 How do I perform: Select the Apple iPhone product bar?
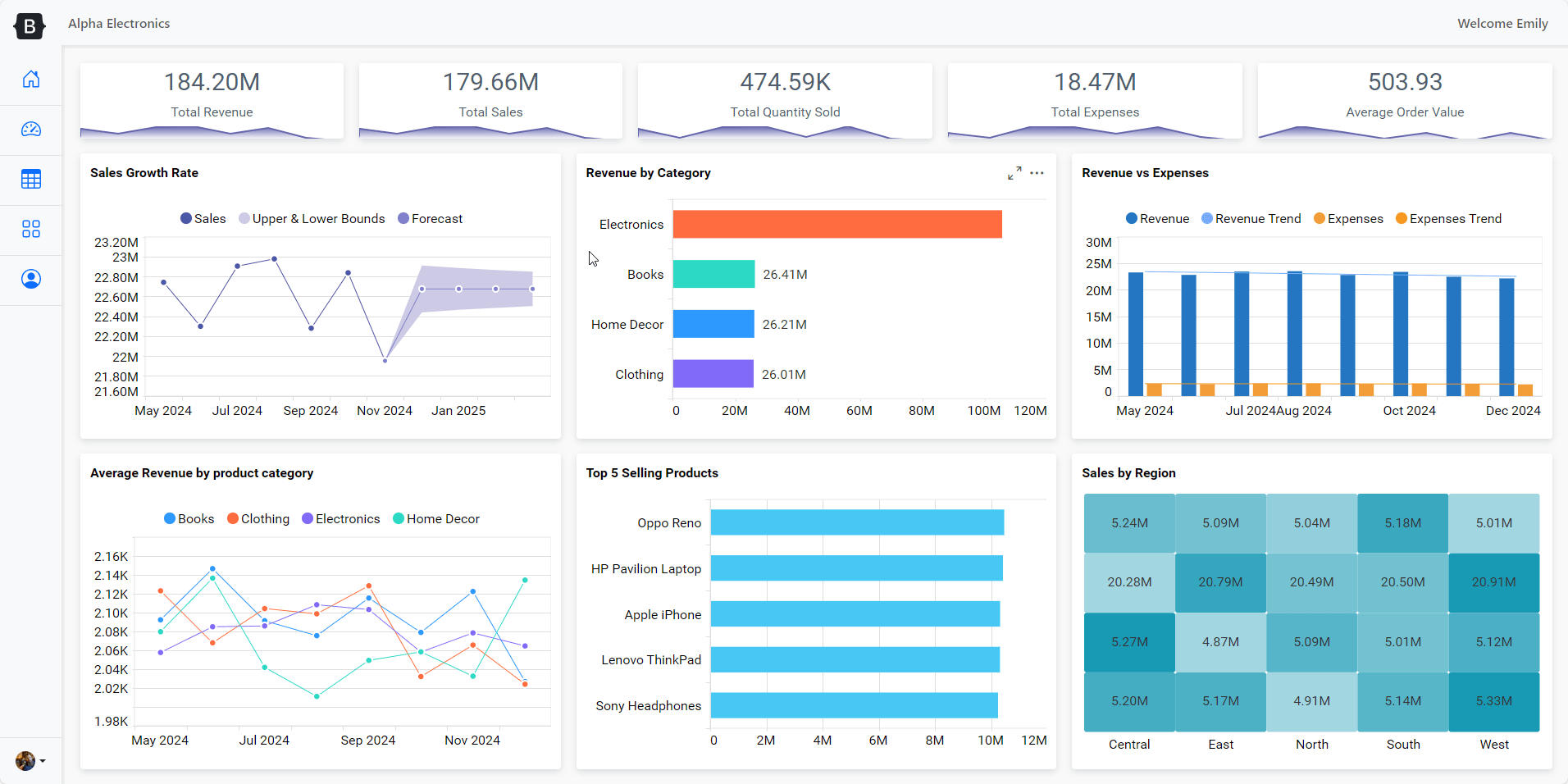click(x=855, y=614)
